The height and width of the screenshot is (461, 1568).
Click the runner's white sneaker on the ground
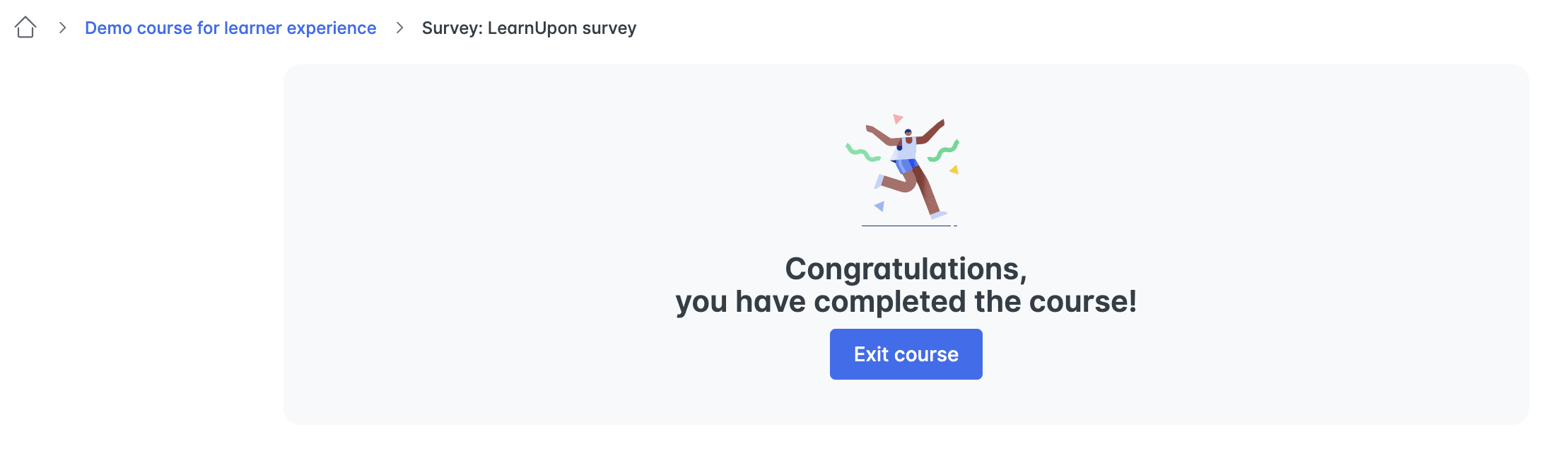click(x=939, y=215)
